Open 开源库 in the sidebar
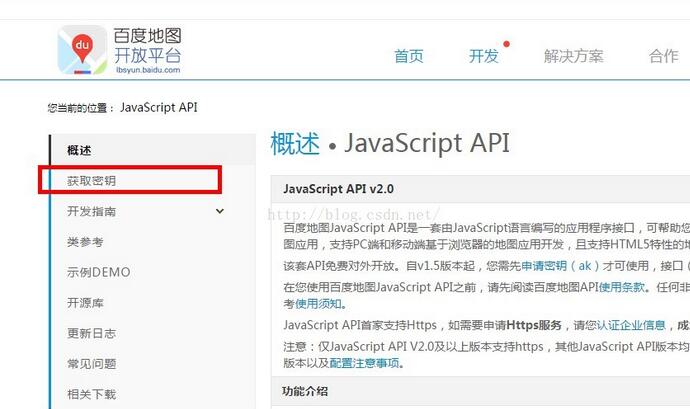 click(85, 302)
